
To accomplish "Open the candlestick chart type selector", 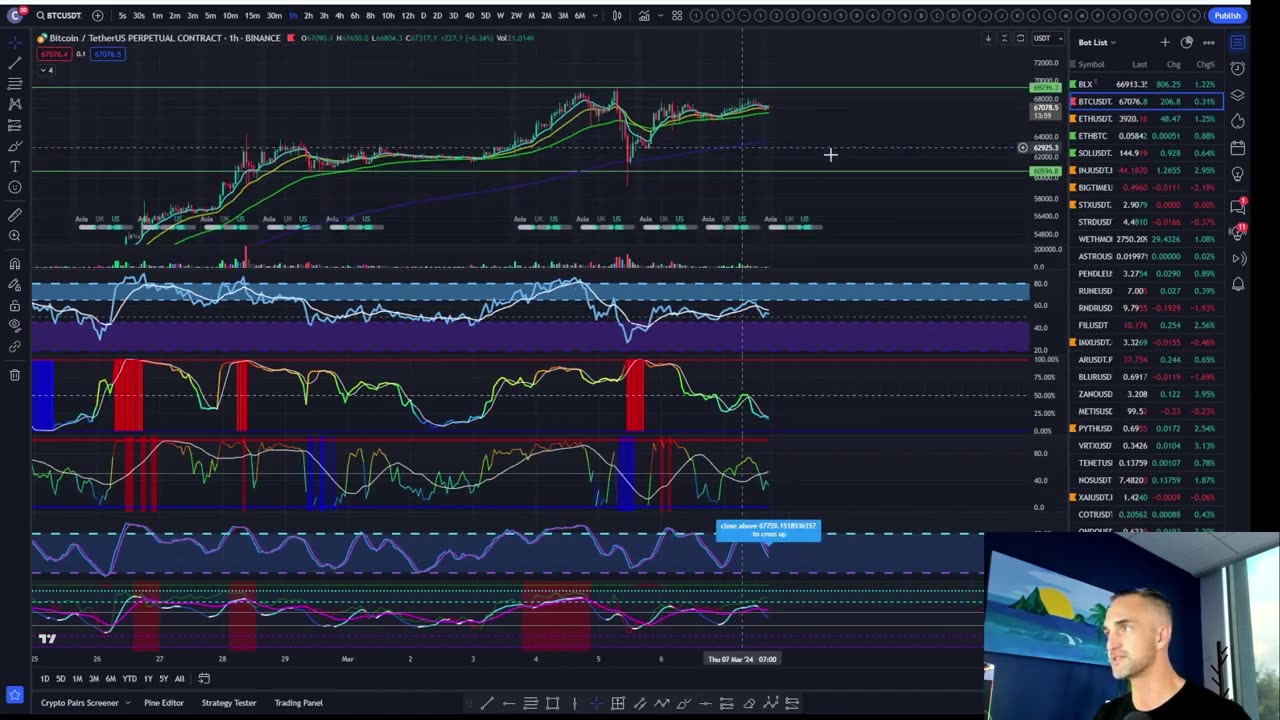I will (617, 15).
